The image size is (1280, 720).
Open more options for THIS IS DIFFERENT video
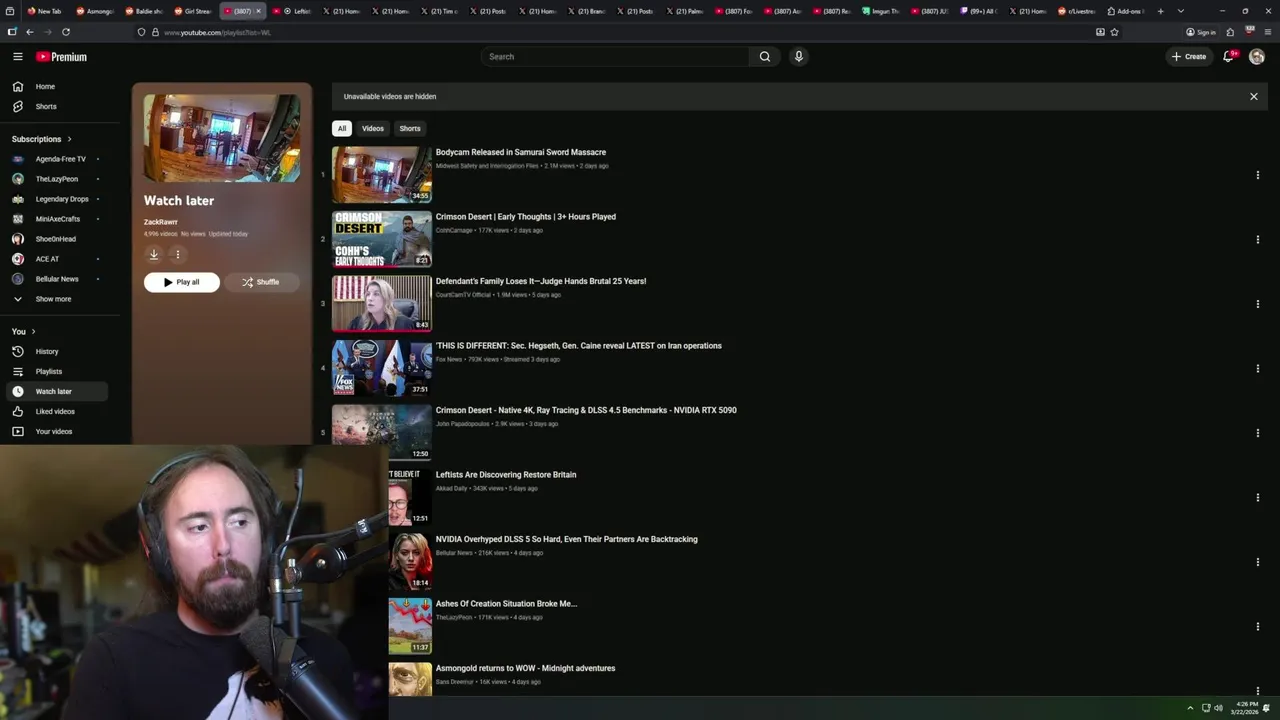tap(1258, 369)
